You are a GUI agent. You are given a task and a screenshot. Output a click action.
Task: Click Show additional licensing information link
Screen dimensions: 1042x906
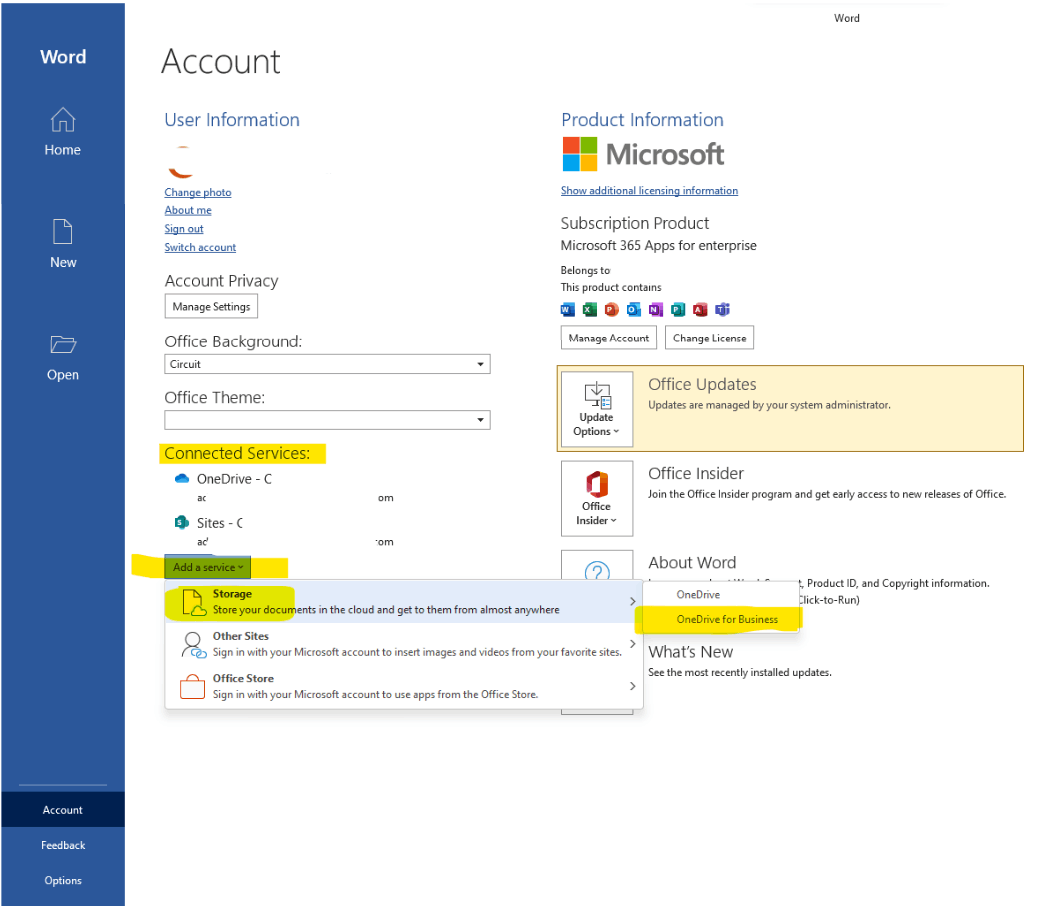(650, 190)
